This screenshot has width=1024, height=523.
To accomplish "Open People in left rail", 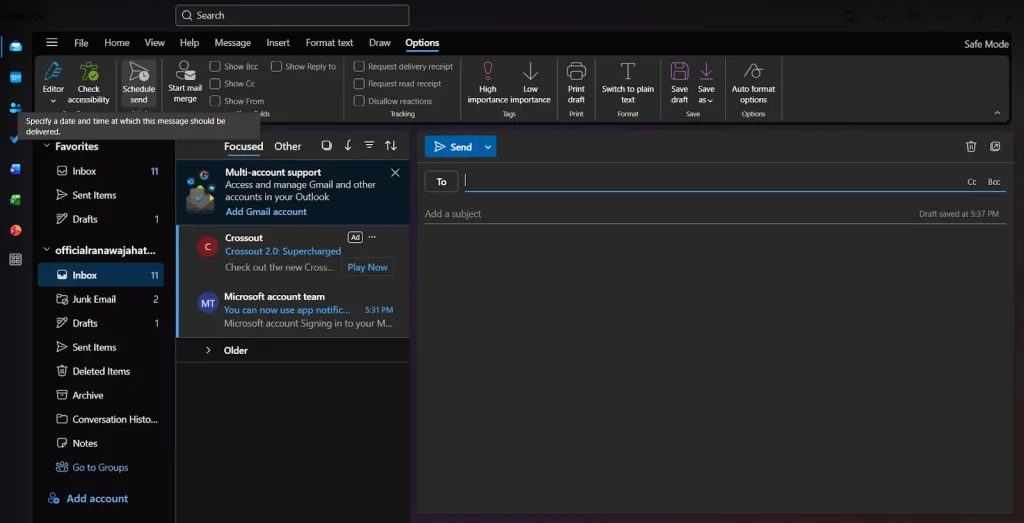I will click(16, 108).
